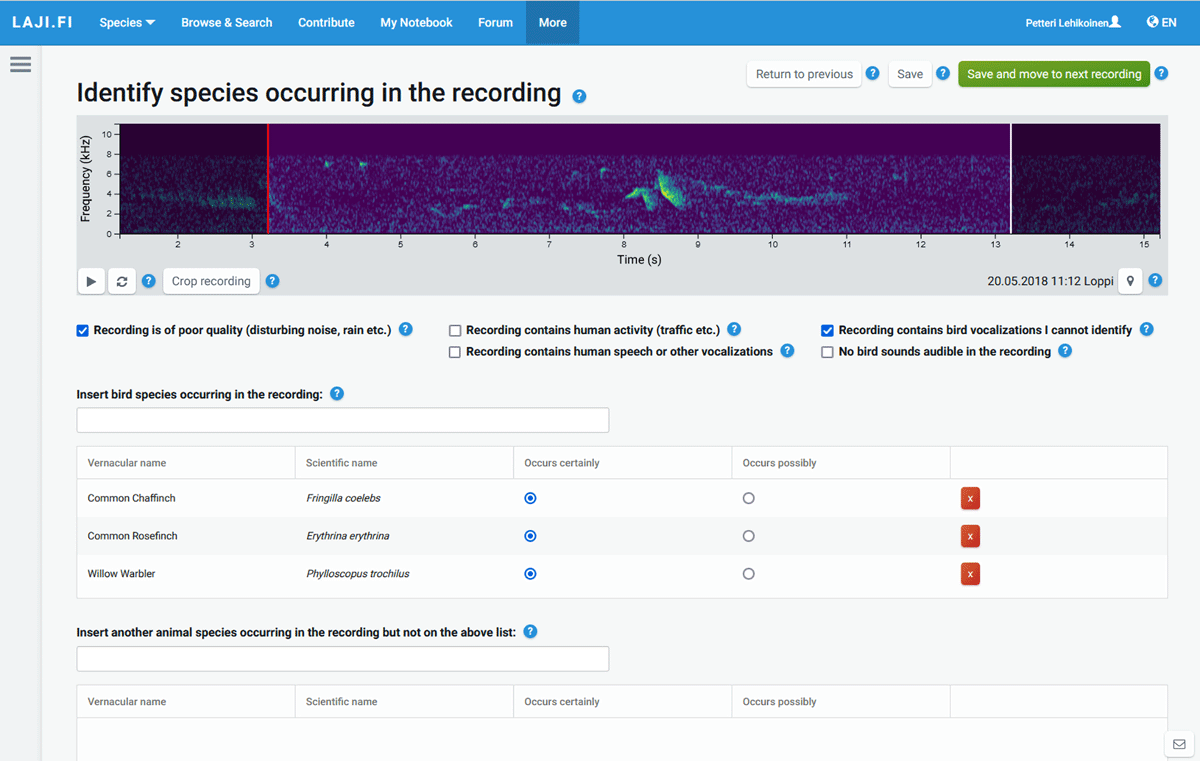Go to Browse & Search
This screenshot has width=1200, height=761.
(x=226, y=22)
